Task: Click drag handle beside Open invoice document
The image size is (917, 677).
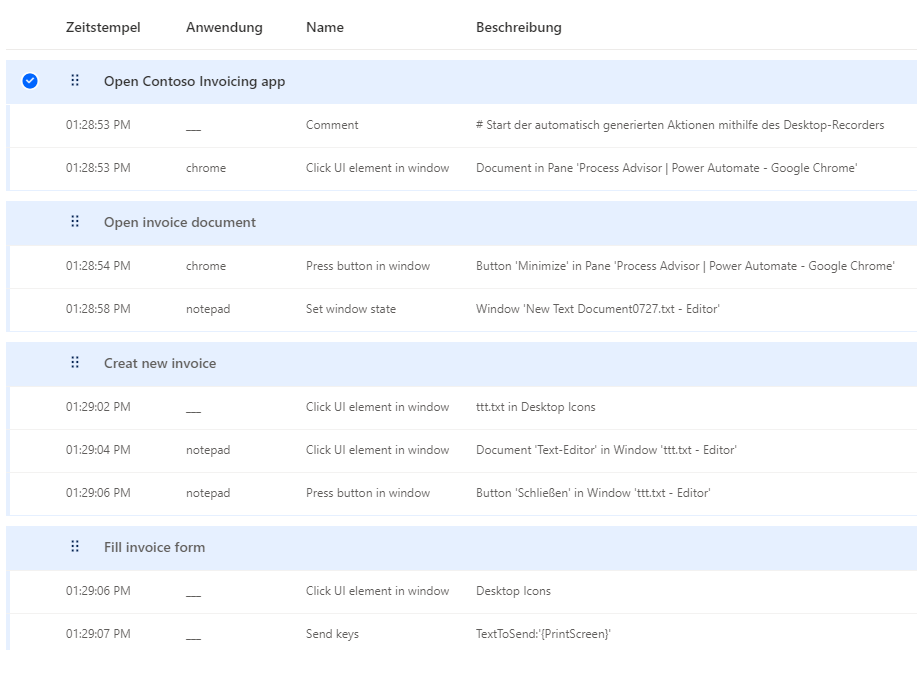Action: [x=75, y=221]
